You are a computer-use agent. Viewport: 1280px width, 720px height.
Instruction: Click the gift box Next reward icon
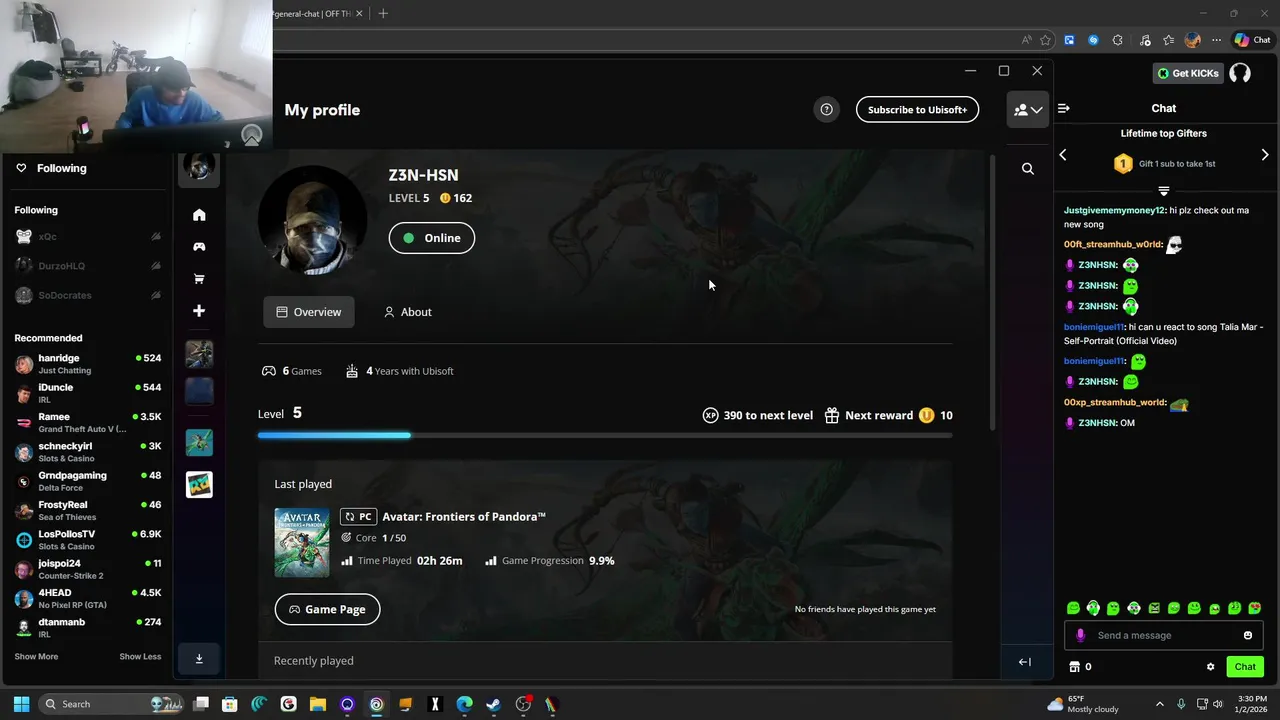832,415
